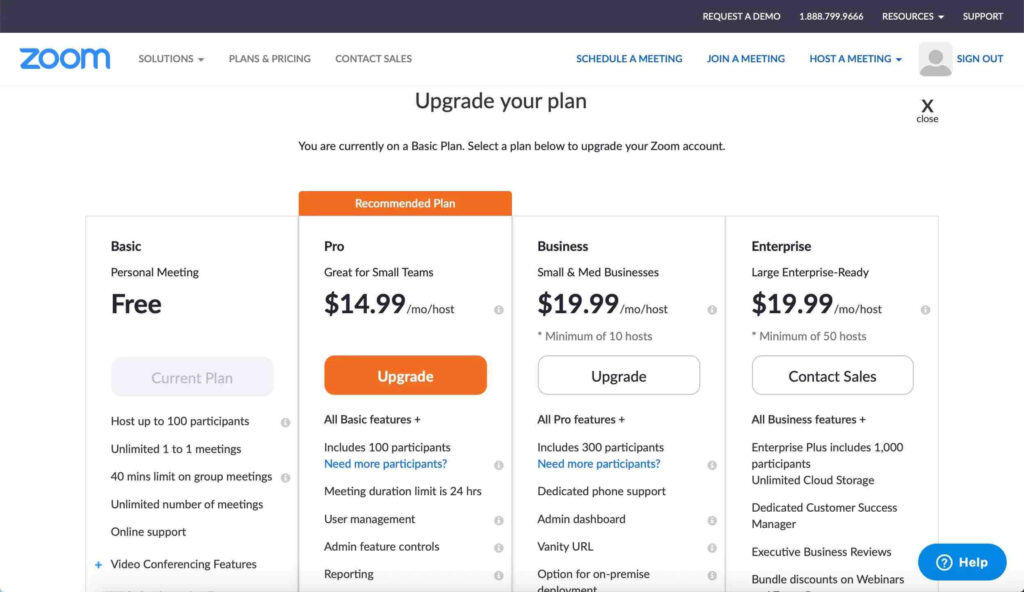The width and height of the screenshot is (1024, 592).
Task: Click the profile avatar picture
Action: coord(935,58)
